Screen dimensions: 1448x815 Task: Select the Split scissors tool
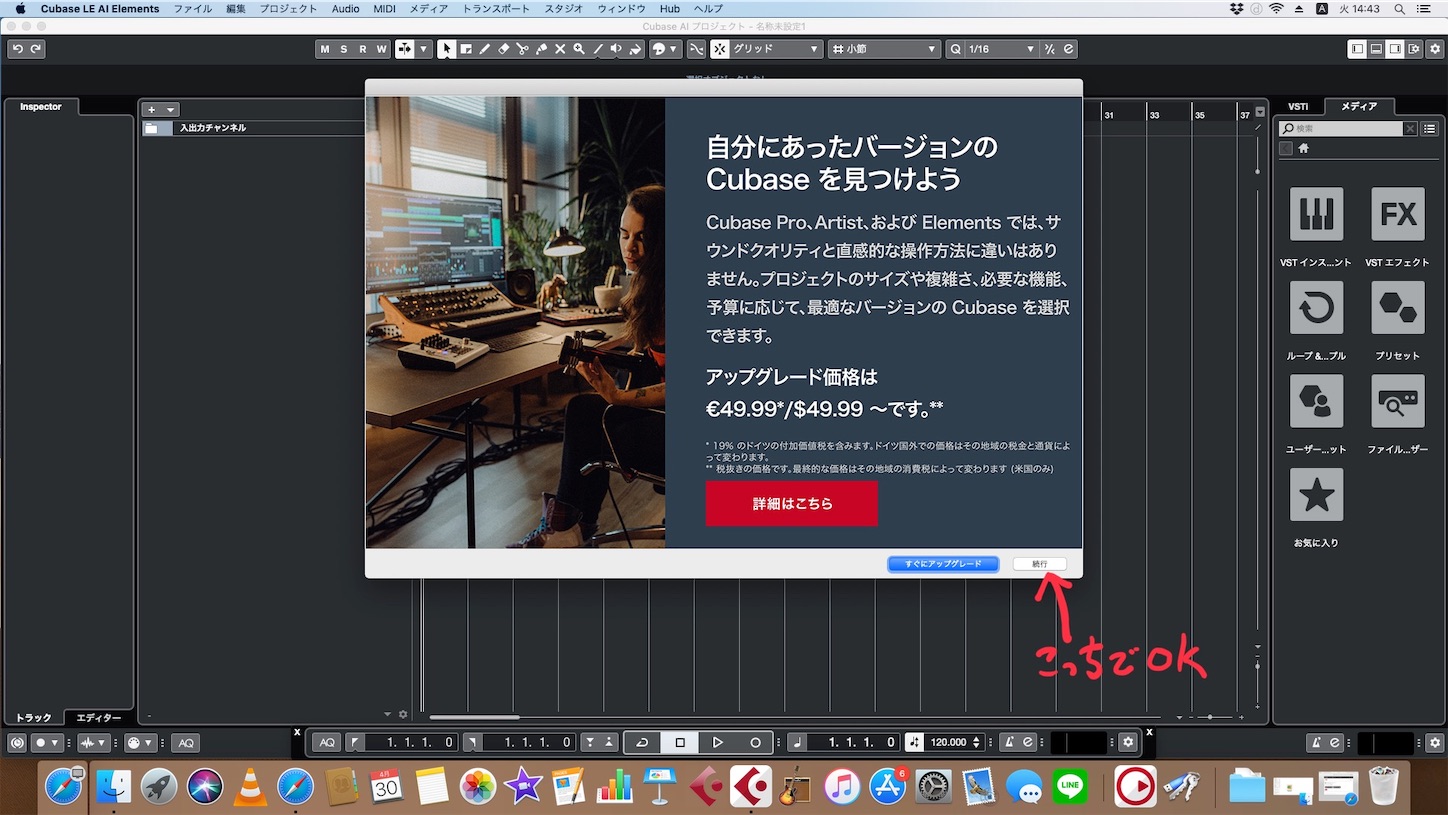[523, 49]
